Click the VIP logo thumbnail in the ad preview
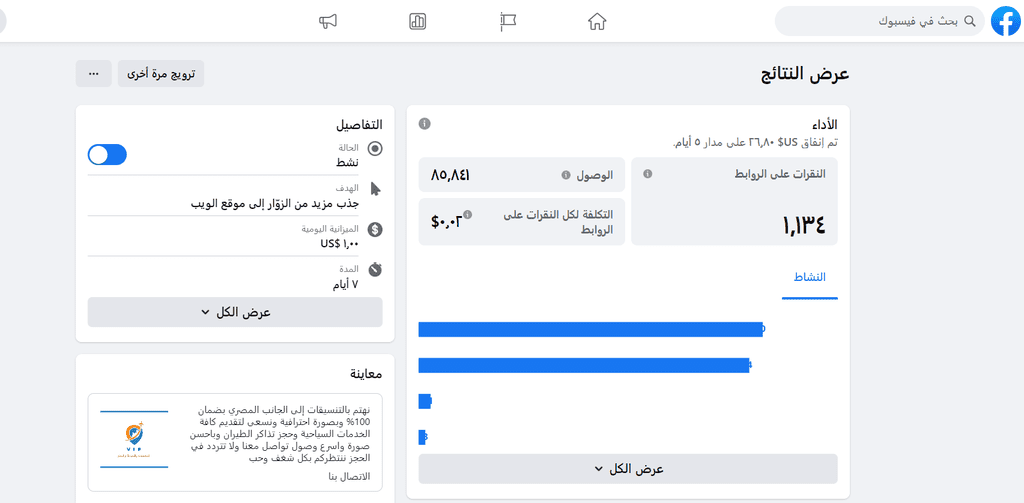This screenshot has width=1024, height=503. (x=134, y=440)
